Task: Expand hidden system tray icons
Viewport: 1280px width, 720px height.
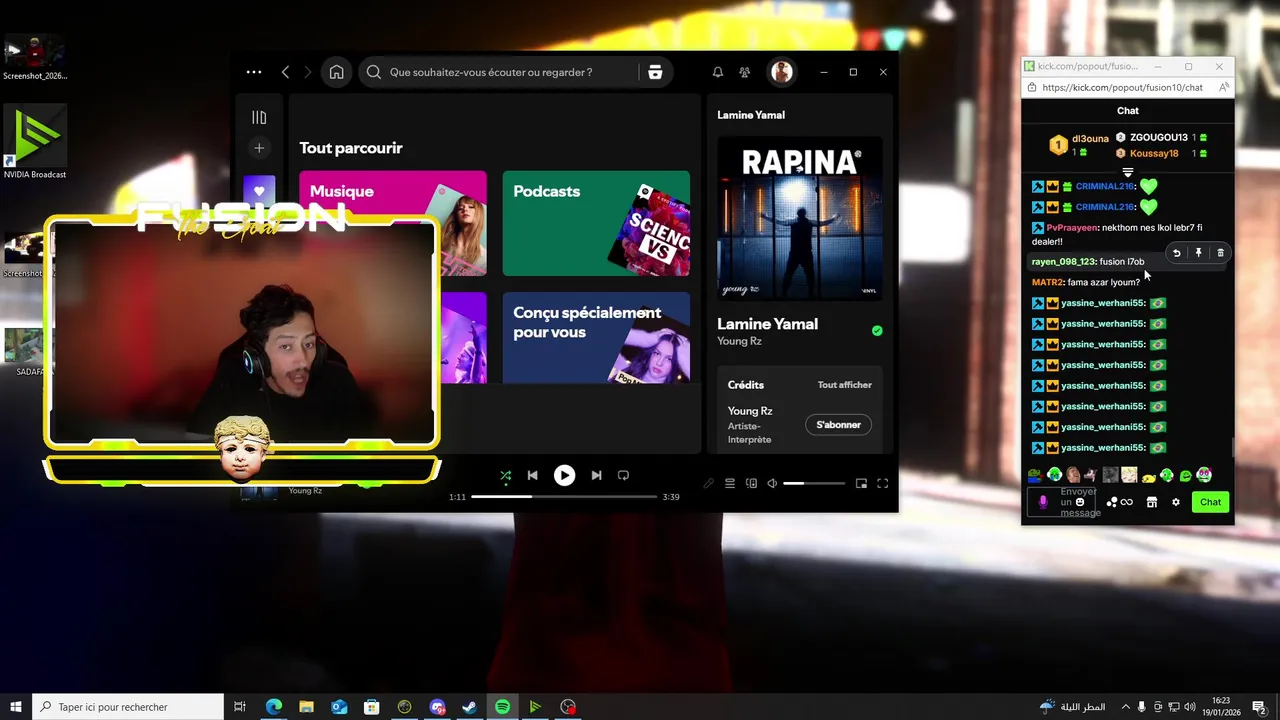Action: coord(1125,707)
